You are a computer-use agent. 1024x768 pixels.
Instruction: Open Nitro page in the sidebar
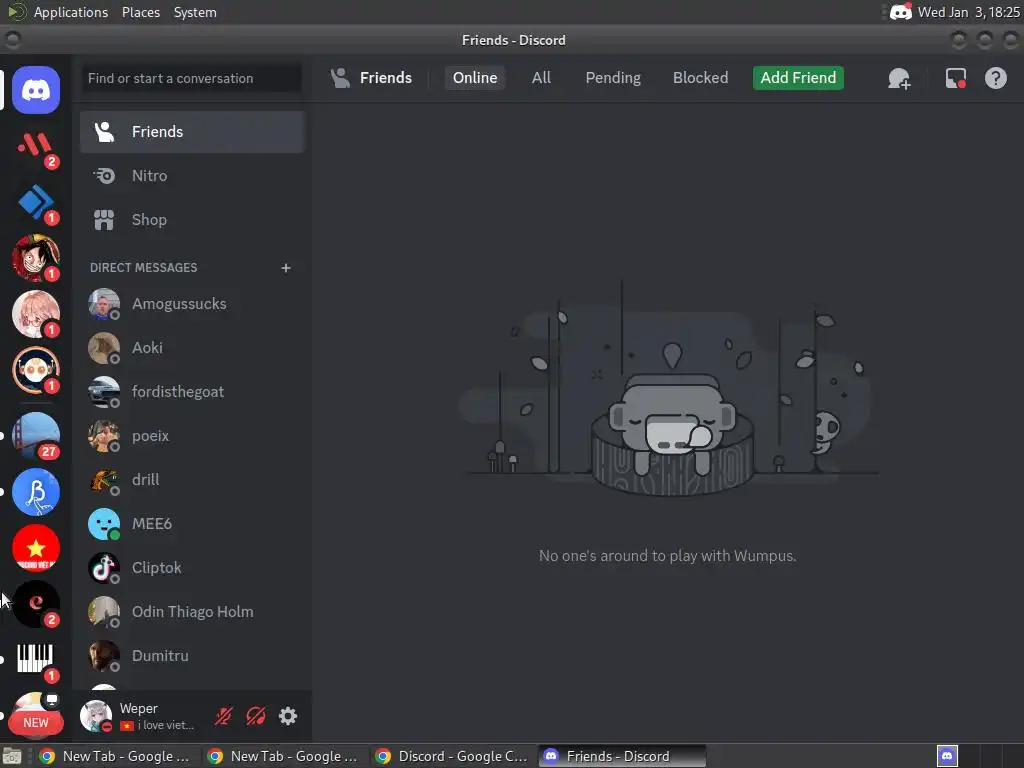pyautogui.click(x=192, y=176)
